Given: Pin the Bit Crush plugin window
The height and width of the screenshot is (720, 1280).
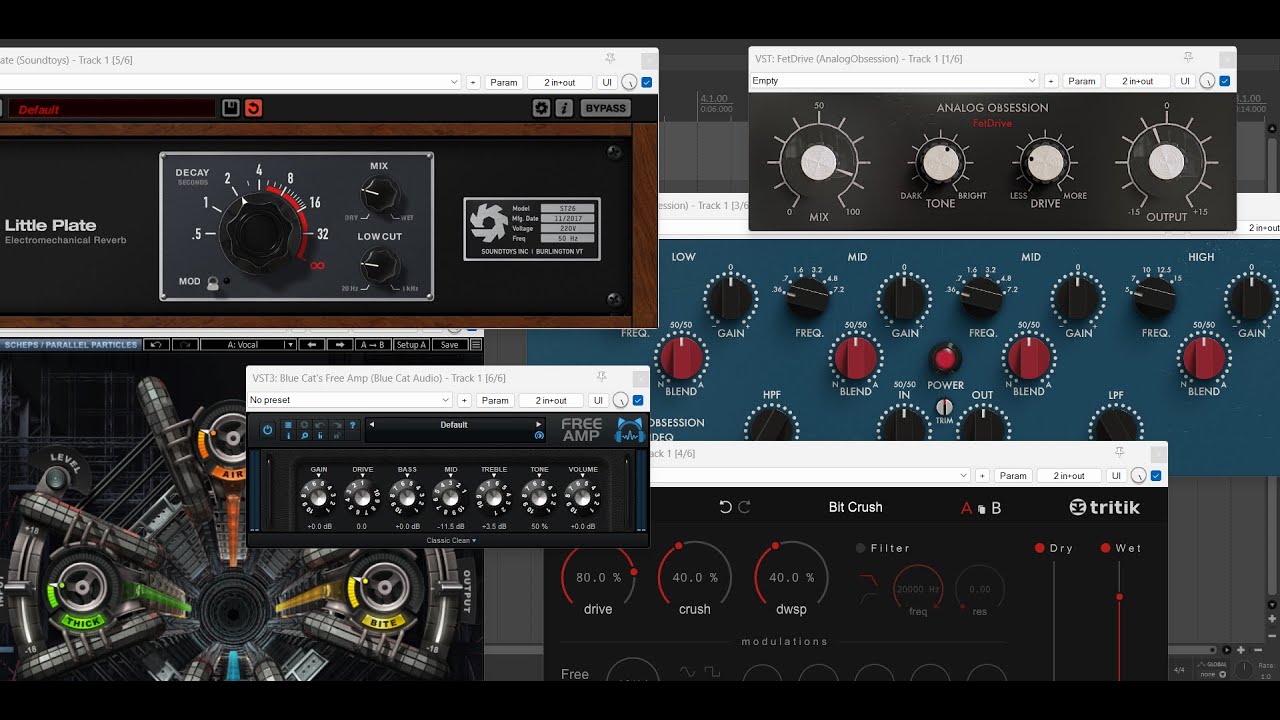Looking at the screenshot, I should coord(1119,453).
